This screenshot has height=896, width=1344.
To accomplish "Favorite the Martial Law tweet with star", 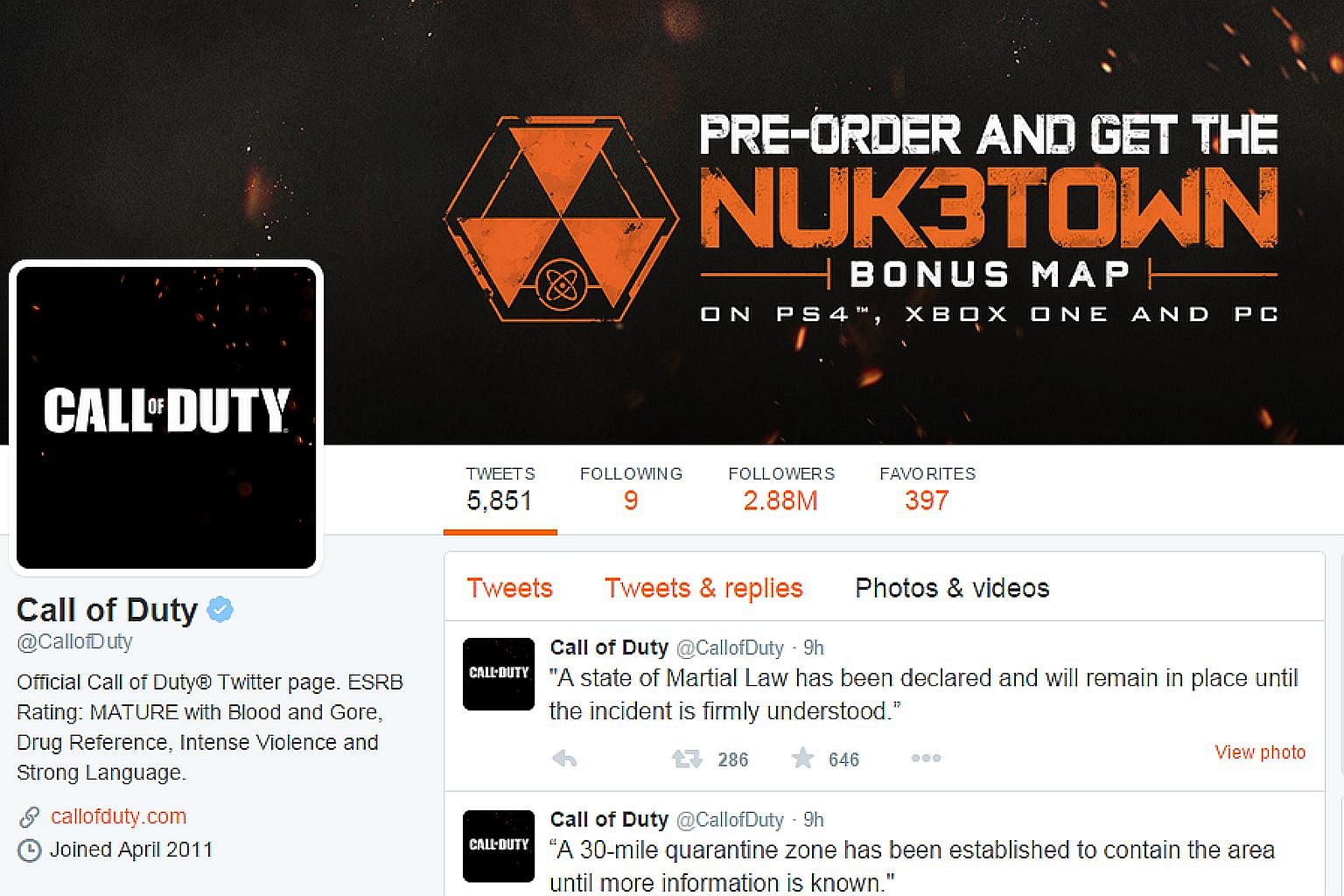I will (x=802, y=758).
